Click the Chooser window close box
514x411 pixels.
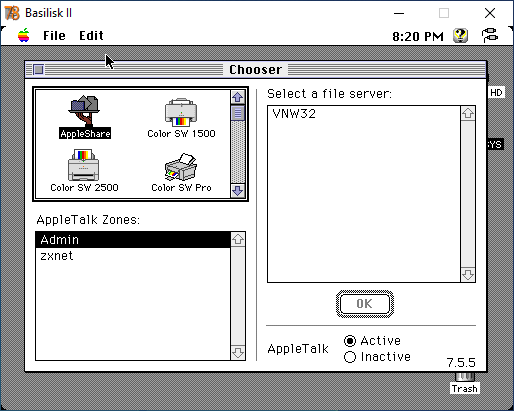39,69
